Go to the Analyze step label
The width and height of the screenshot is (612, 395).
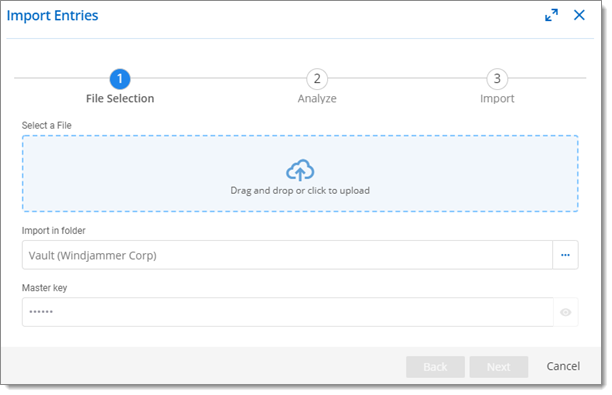(x=317, y=99)
